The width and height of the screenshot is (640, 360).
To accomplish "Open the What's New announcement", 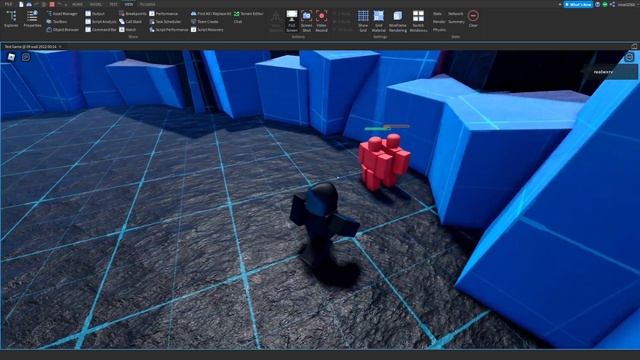I will 578,4.
